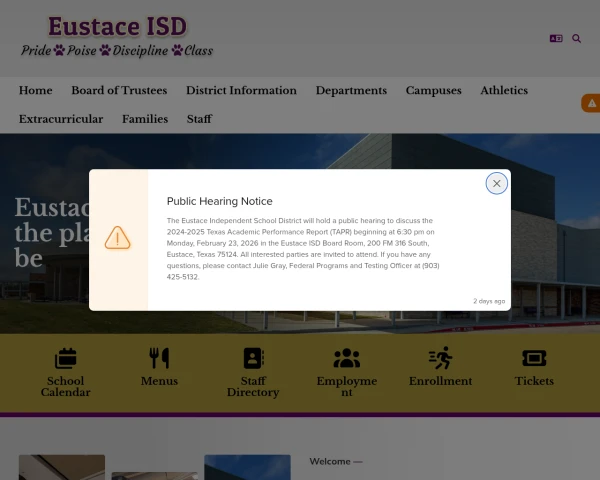Follow the Enrollment text link
Screen dimensions: 600x480
click(440, 381)
